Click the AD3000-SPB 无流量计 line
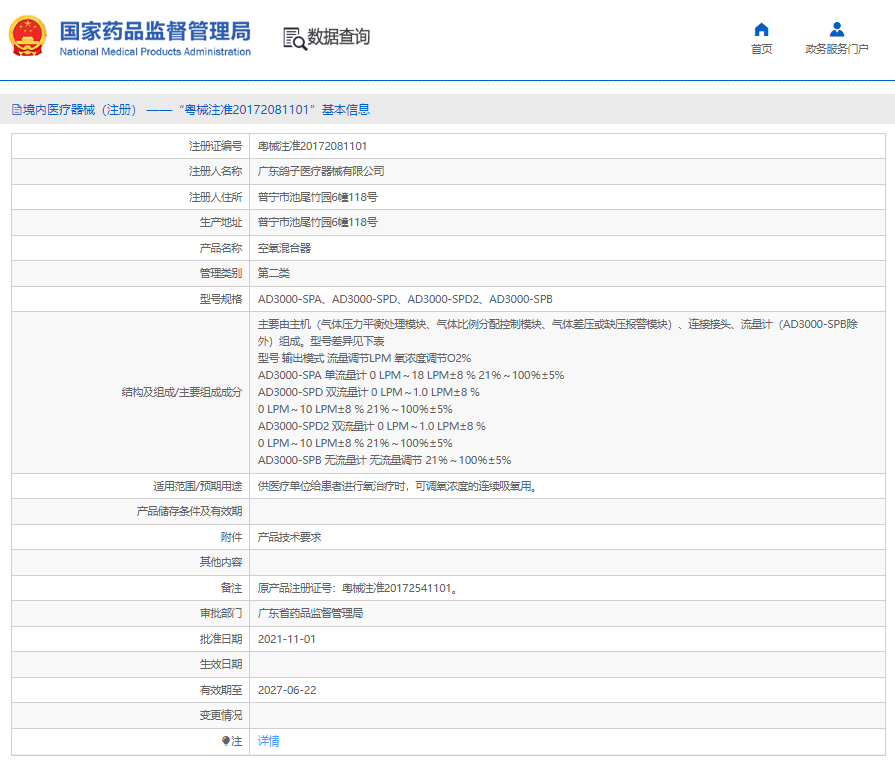This screenshot has width=895, height=765. (385, 460)
